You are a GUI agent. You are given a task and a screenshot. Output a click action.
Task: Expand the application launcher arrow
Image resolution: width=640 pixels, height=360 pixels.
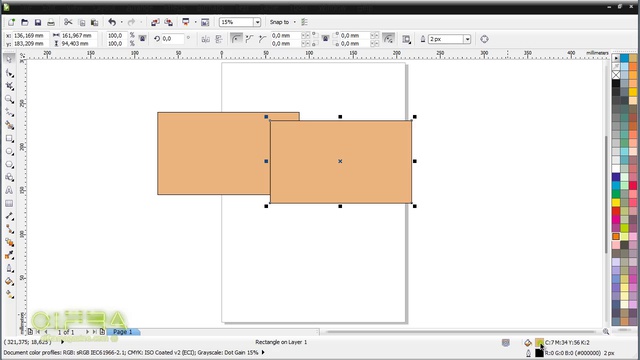[195, 22]
